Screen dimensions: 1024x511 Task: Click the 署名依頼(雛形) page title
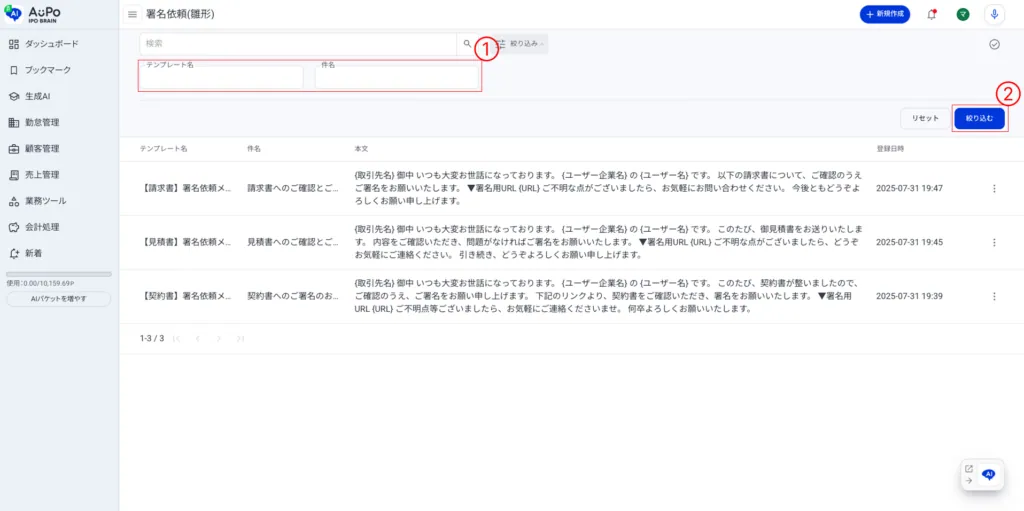click(180, 14)
